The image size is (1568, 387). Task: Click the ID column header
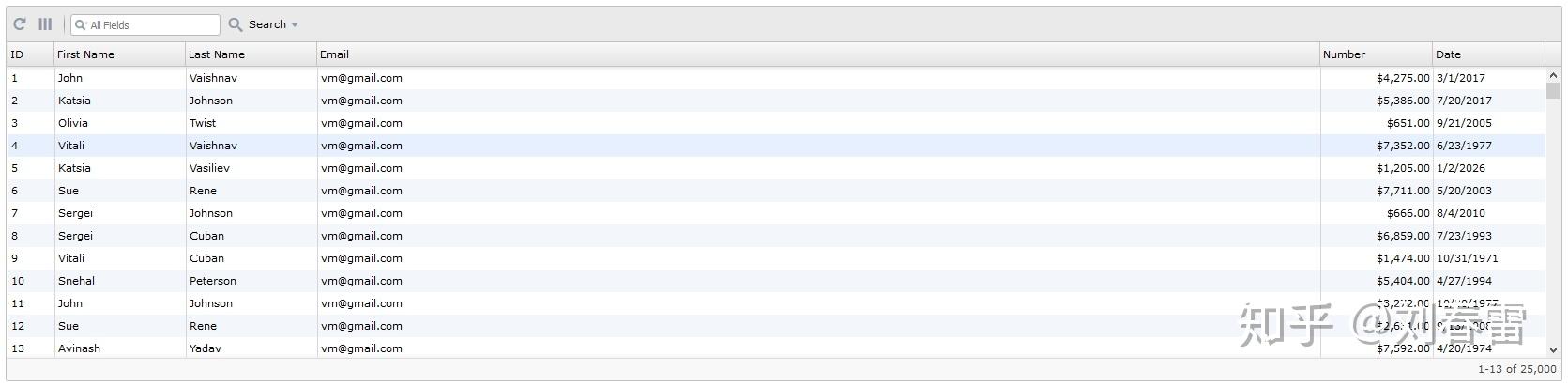pos(17,54)
